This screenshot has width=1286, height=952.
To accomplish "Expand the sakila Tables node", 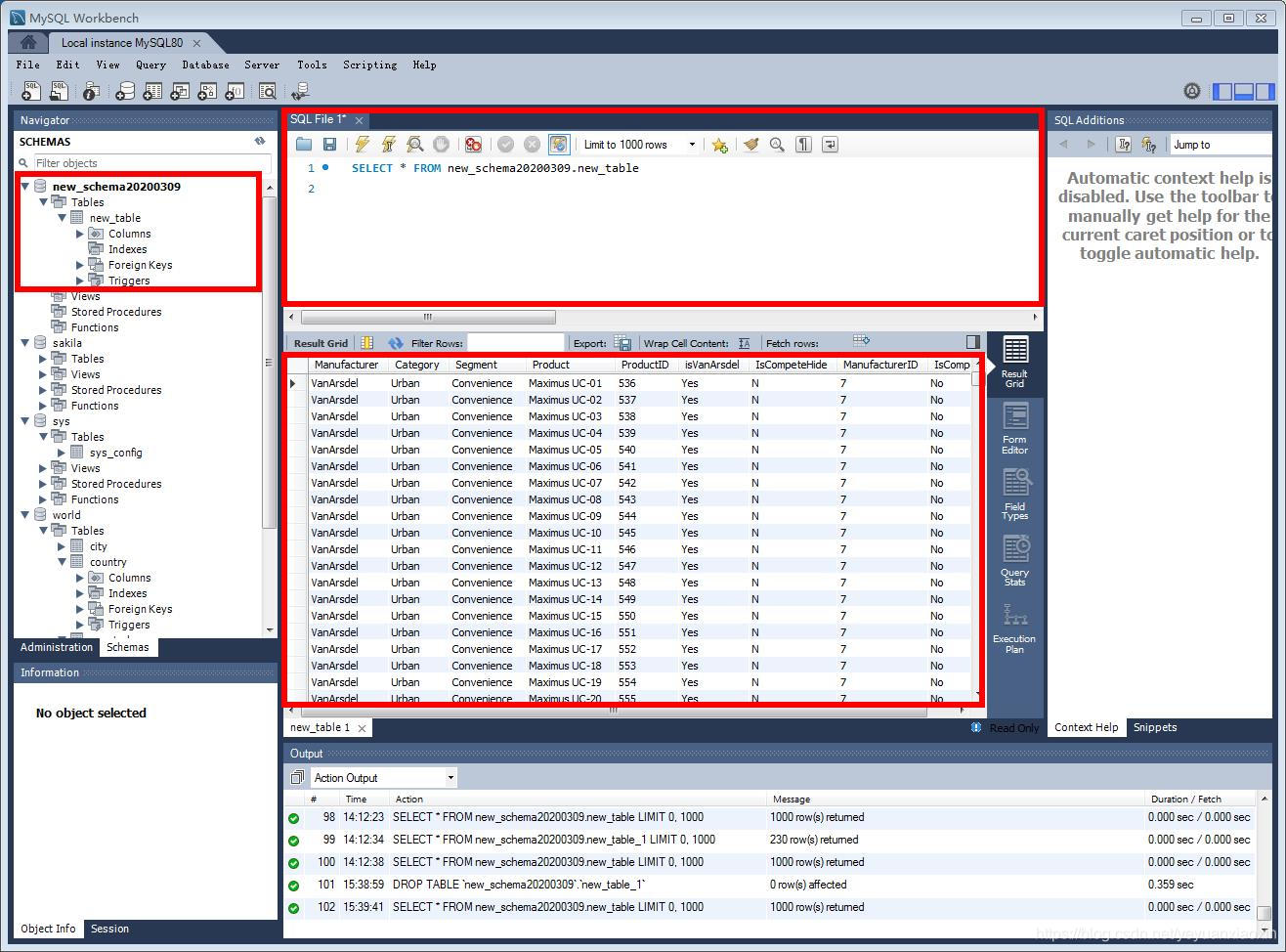I will tap(43, 359).
